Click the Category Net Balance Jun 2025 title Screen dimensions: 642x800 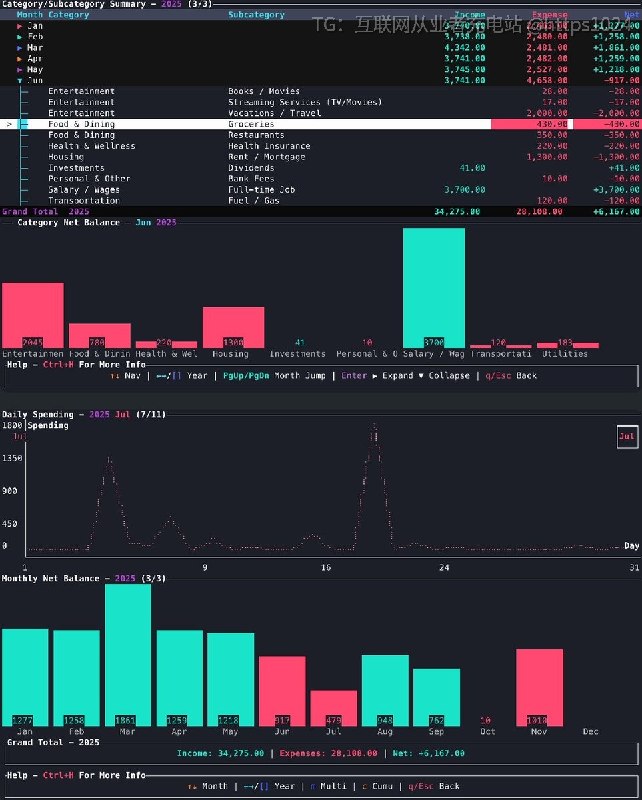[97, 223]
